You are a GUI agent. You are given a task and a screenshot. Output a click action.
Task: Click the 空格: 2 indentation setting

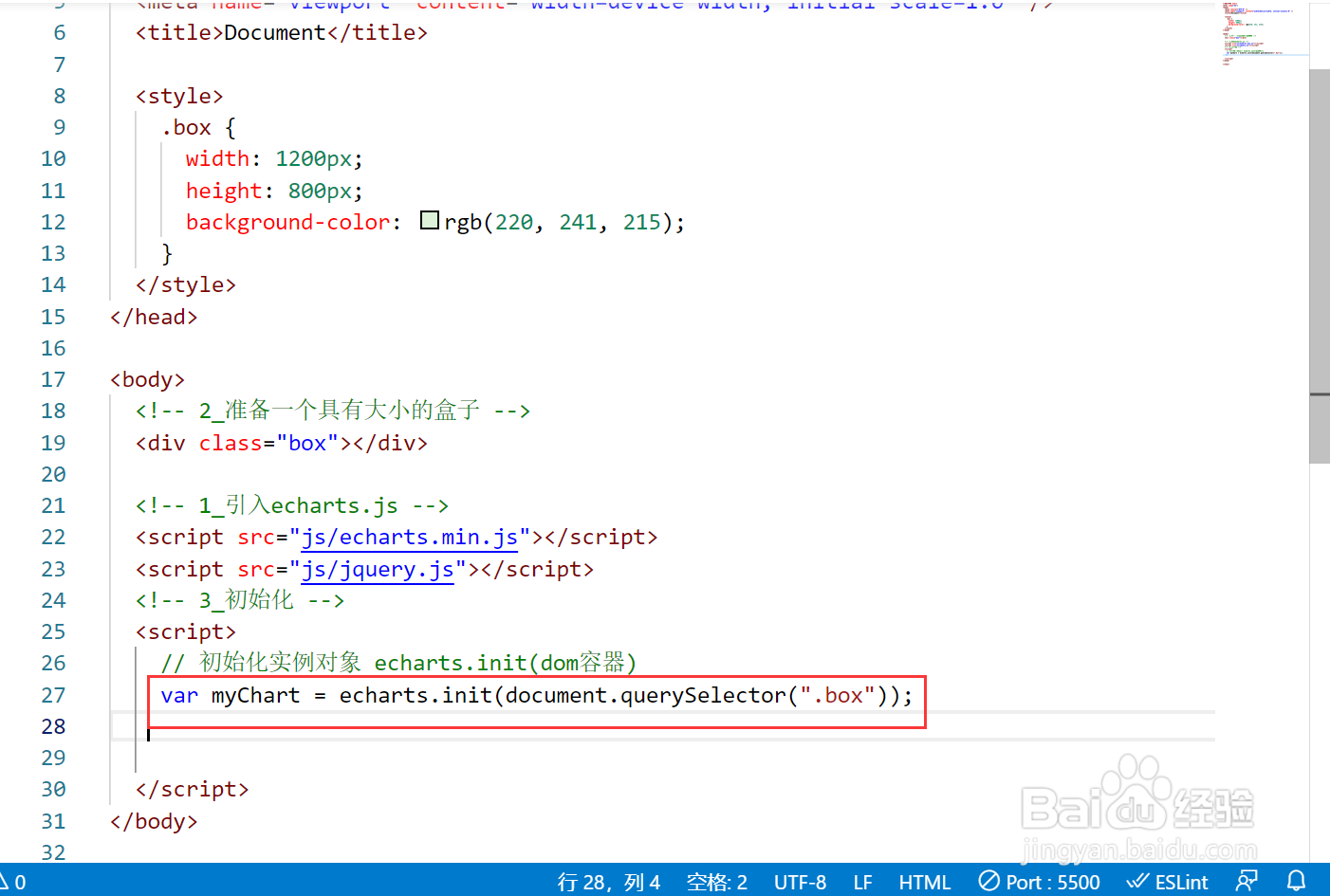tap(716, 883)
